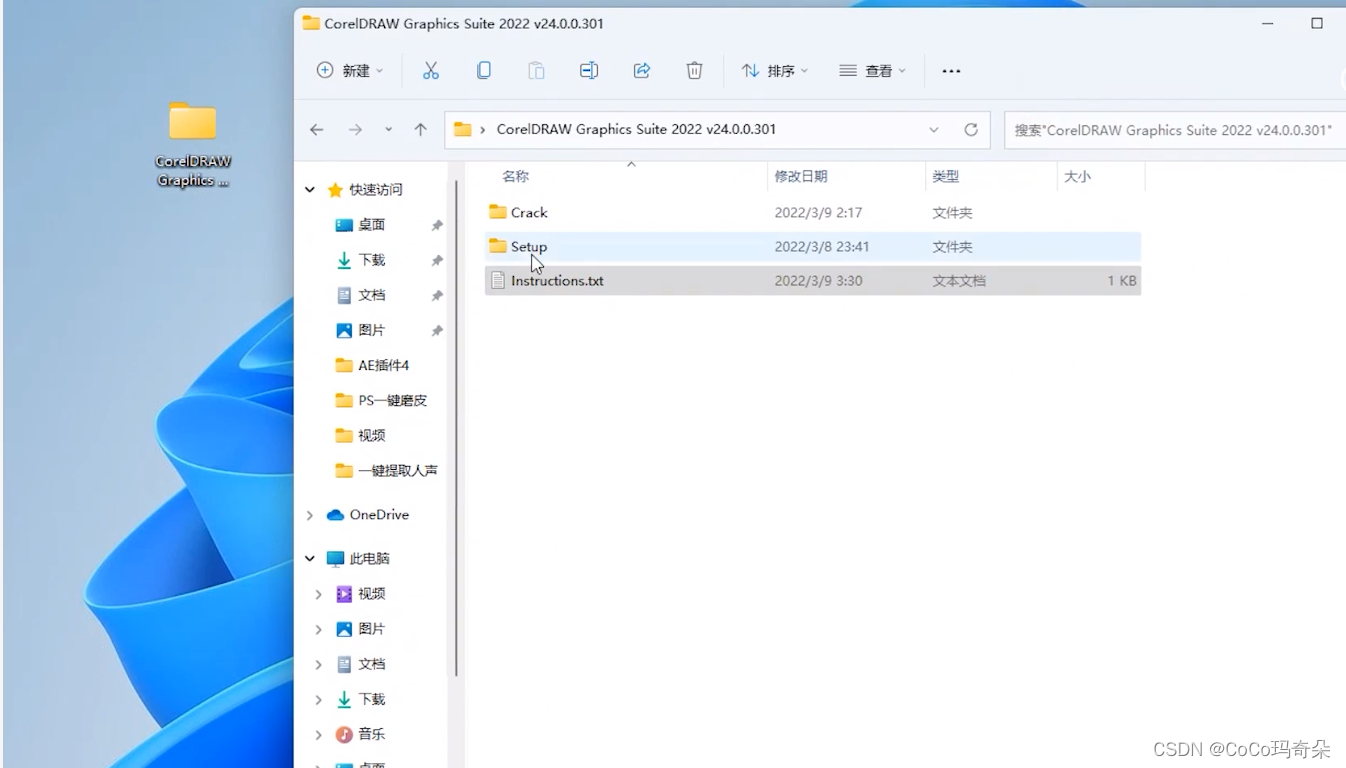The height and width of the screenshot is (768, 1346).
Task: Unpin 桌面 from quick access
Action: point(437,226)
